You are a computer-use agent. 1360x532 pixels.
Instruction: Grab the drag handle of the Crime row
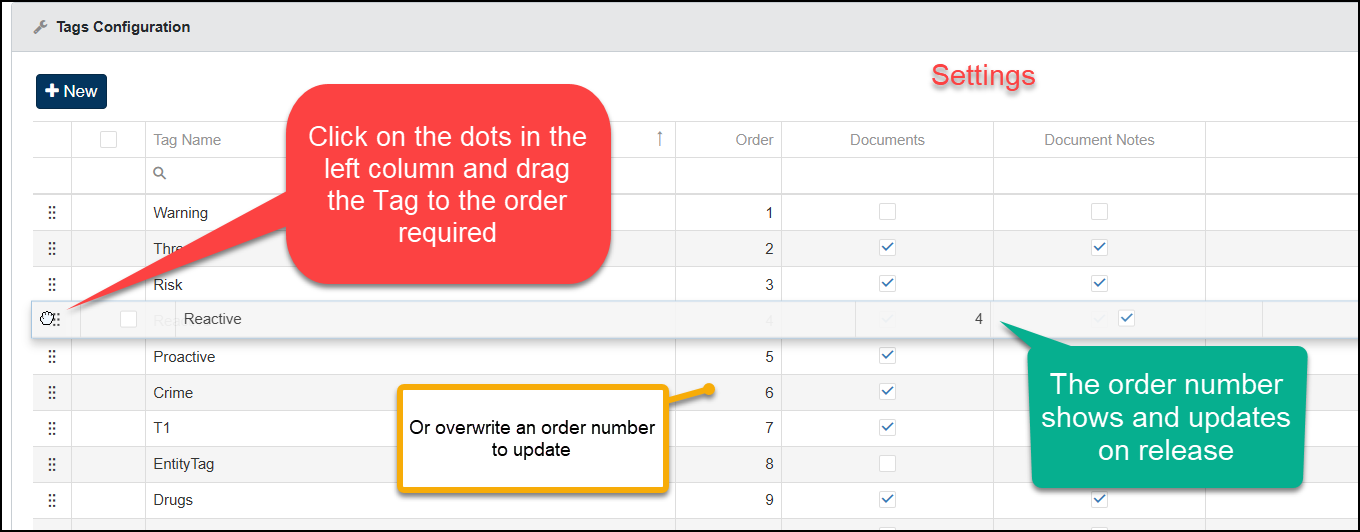tap(52, 392)
